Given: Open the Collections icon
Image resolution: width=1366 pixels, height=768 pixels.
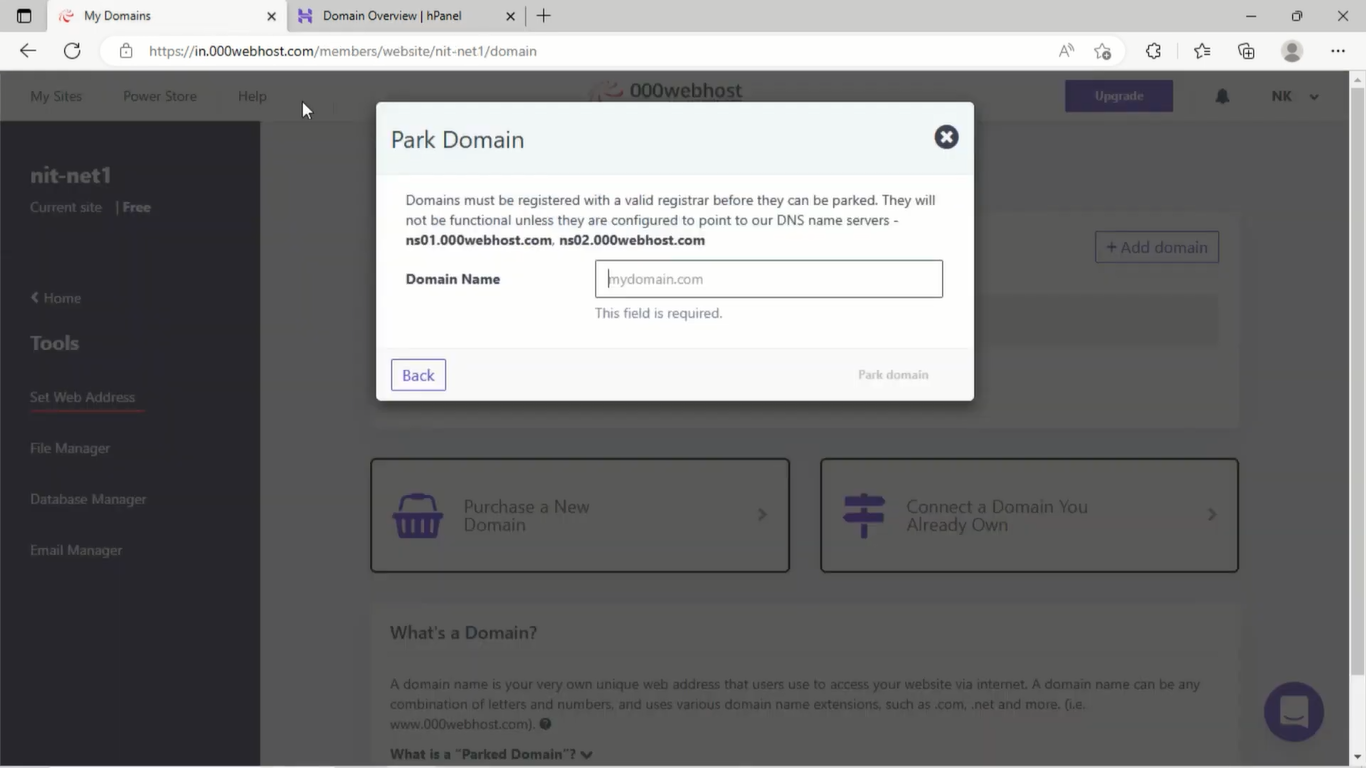Looking at the screenshot, I should point(1246,51).
